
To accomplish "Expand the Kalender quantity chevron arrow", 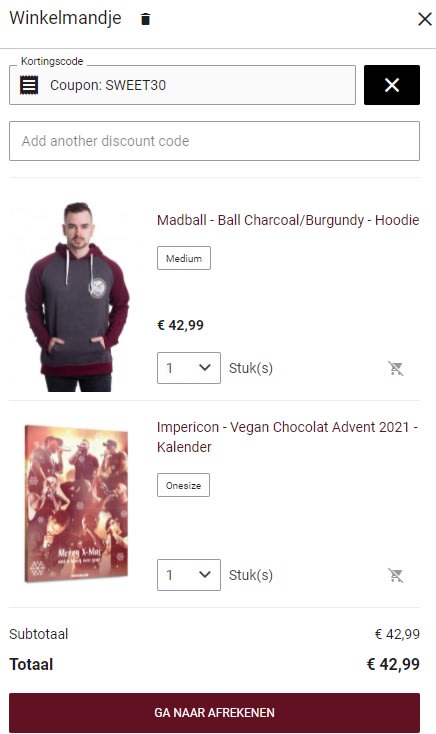I will coord(205,575).
